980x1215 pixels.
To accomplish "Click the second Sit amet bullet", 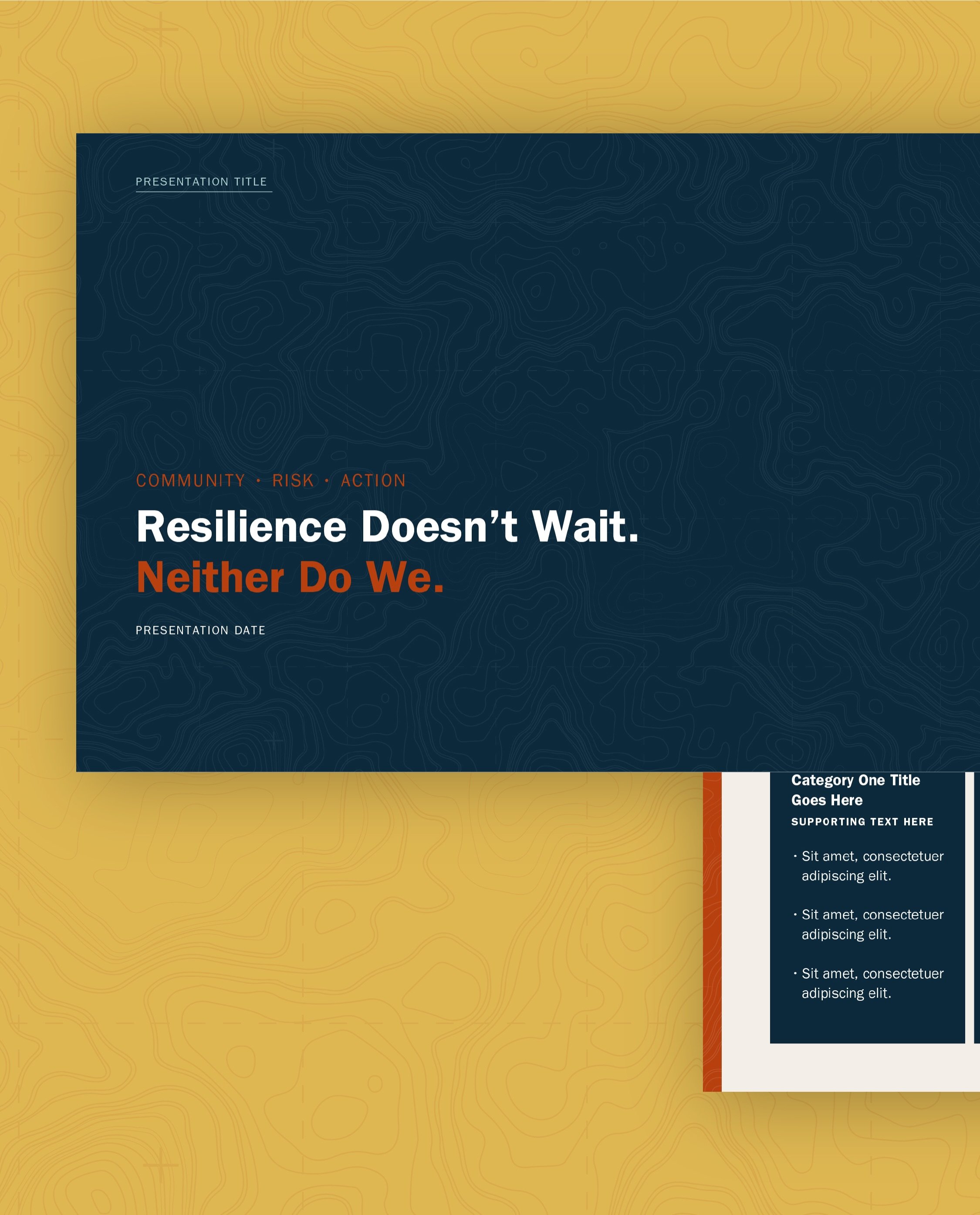I will click(868, 925).
